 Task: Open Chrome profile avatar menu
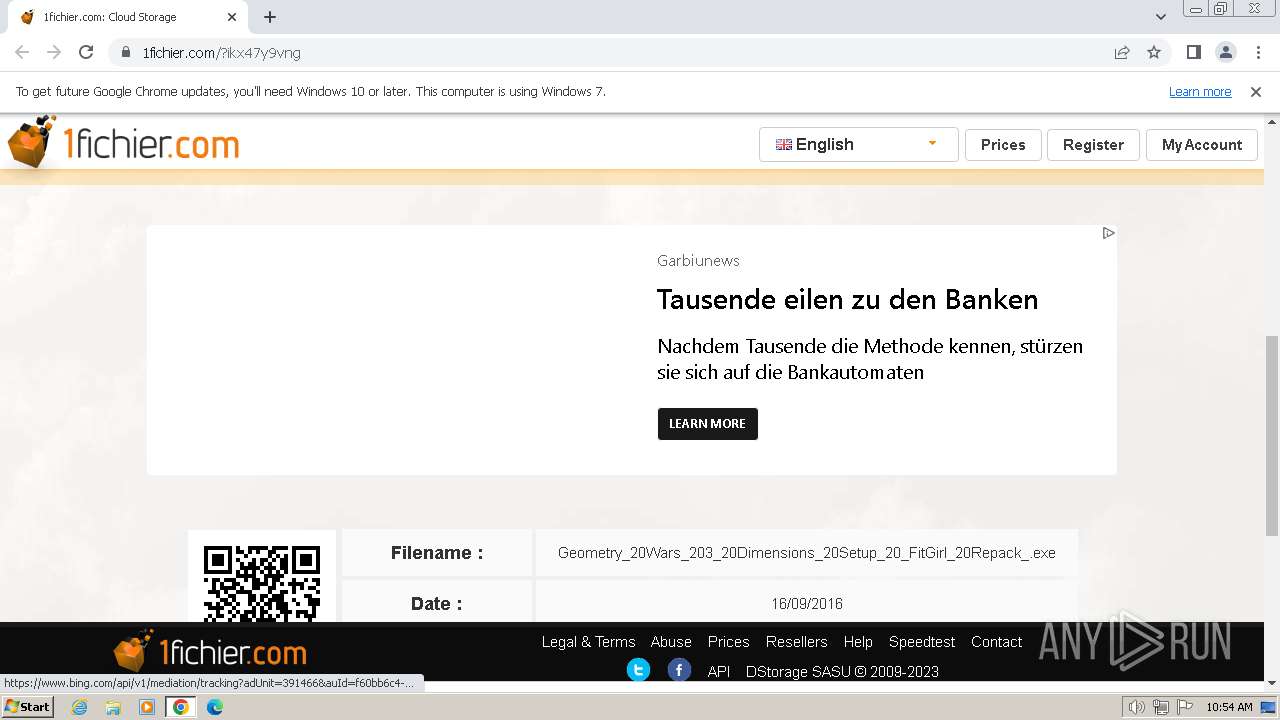click(1225, 52)
